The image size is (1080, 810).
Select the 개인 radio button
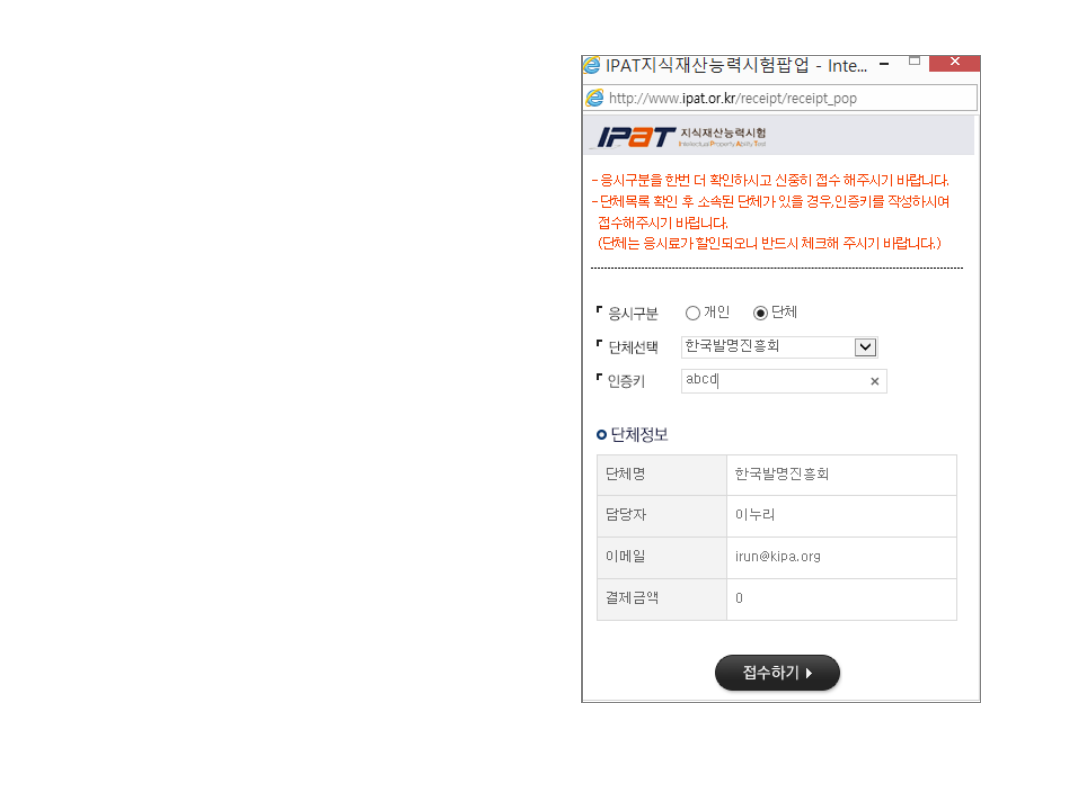coord(693,313)
